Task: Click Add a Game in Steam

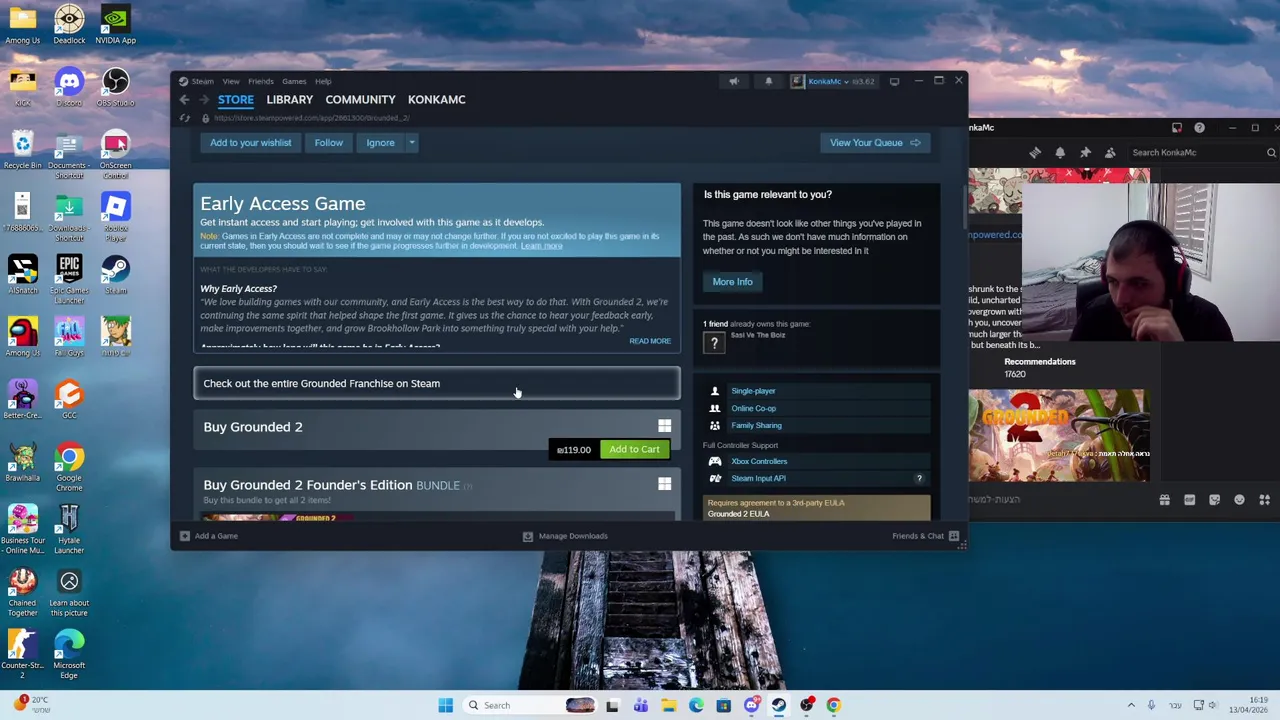Action: click(209, 536)
